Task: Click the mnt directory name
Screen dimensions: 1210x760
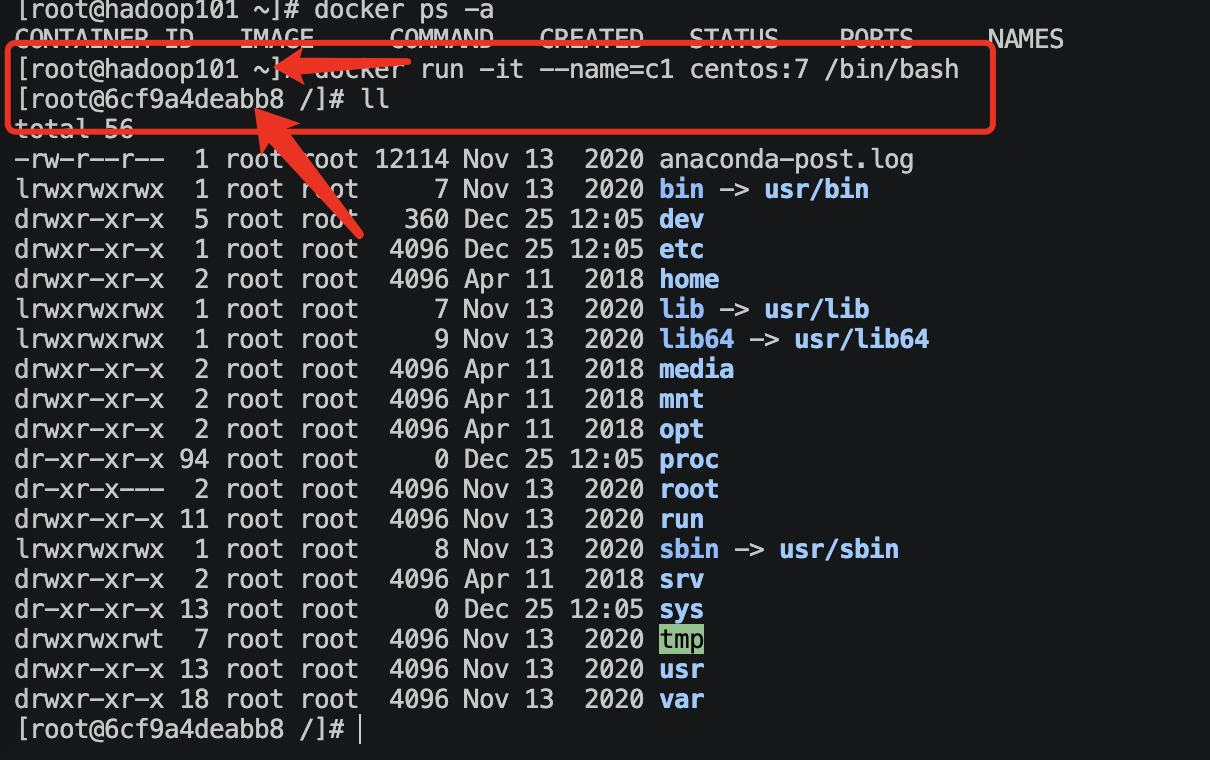Action: coord(681,399)
